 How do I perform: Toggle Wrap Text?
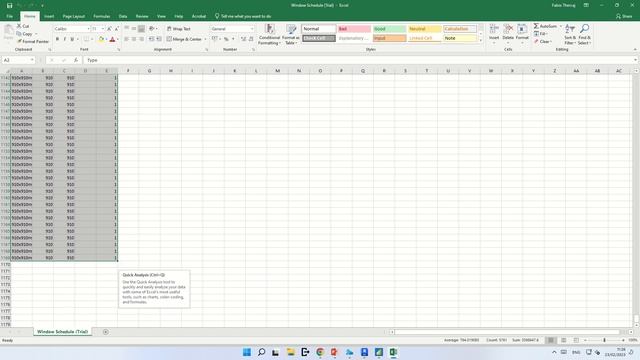click(x=179, y=29)
